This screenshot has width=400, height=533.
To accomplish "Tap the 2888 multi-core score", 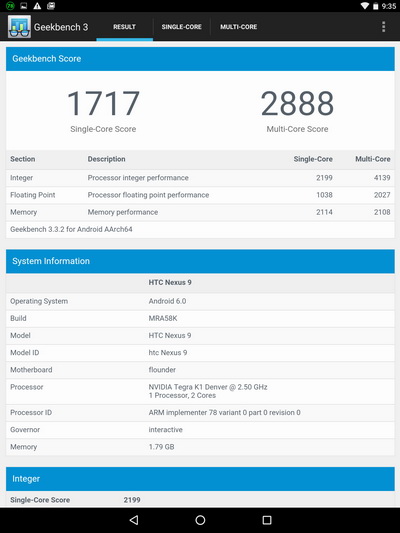I will 297,103.
